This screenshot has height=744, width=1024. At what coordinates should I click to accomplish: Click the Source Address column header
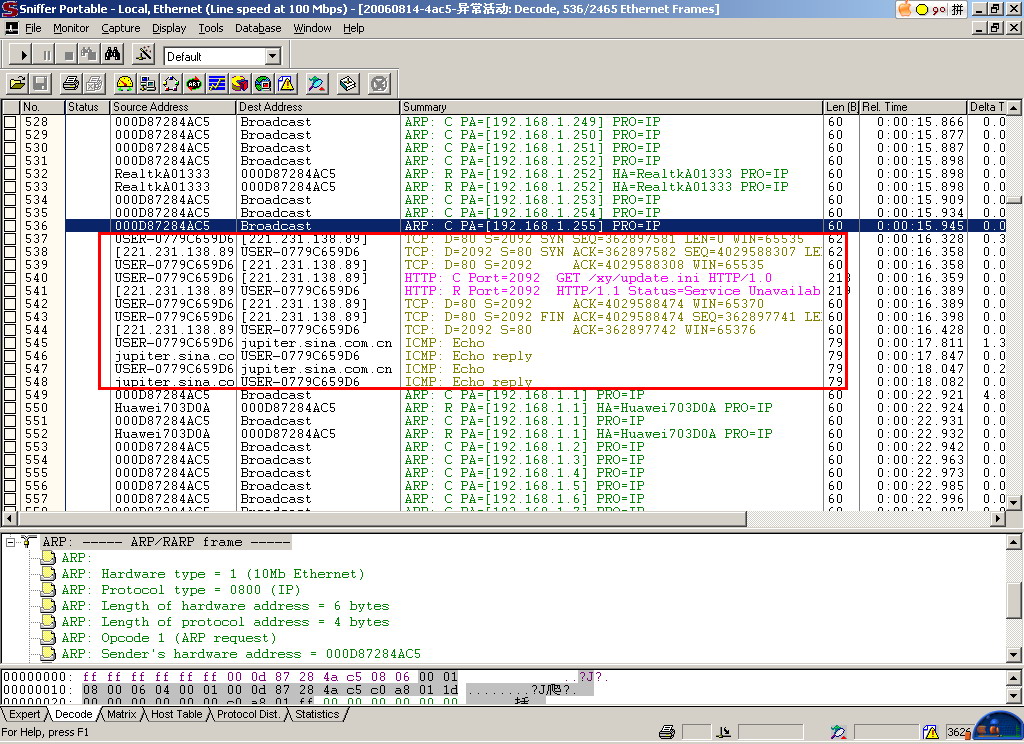(x=172, y=107)
